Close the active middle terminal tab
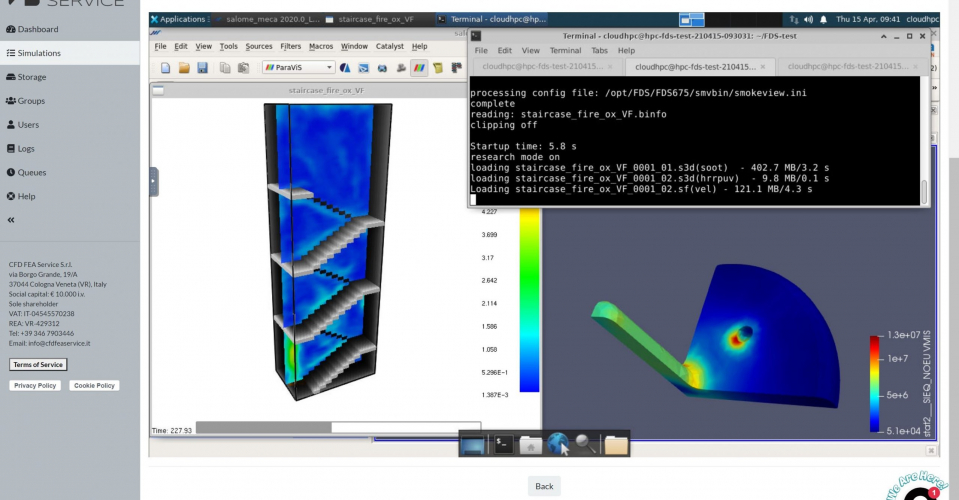Viewport: 959px width, 500px height. click(763, 67)
